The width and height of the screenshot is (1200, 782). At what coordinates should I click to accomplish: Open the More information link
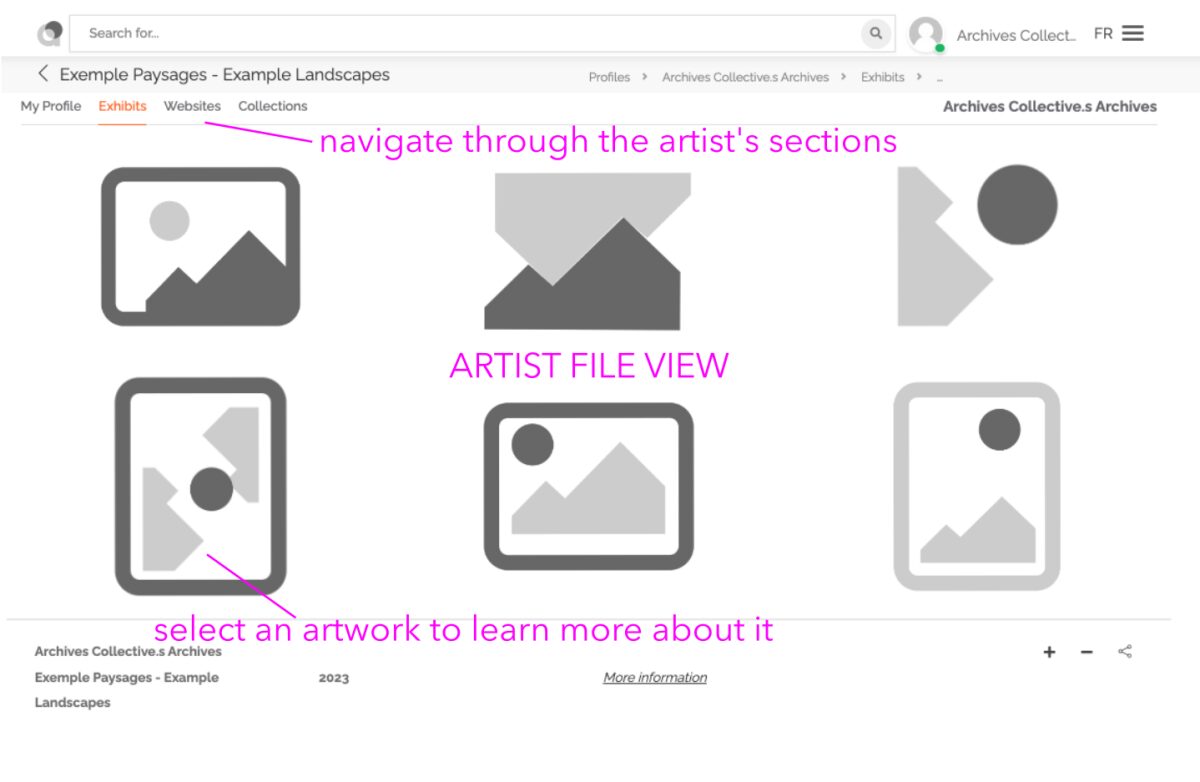coord(654,677)
